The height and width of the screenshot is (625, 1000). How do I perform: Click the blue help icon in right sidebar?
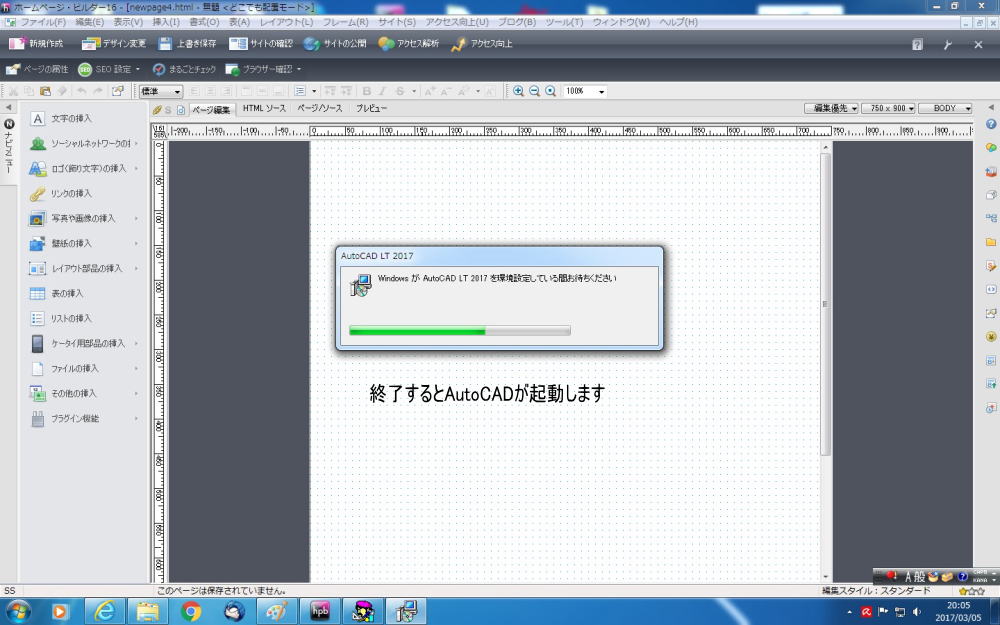(x=990, y=124)
